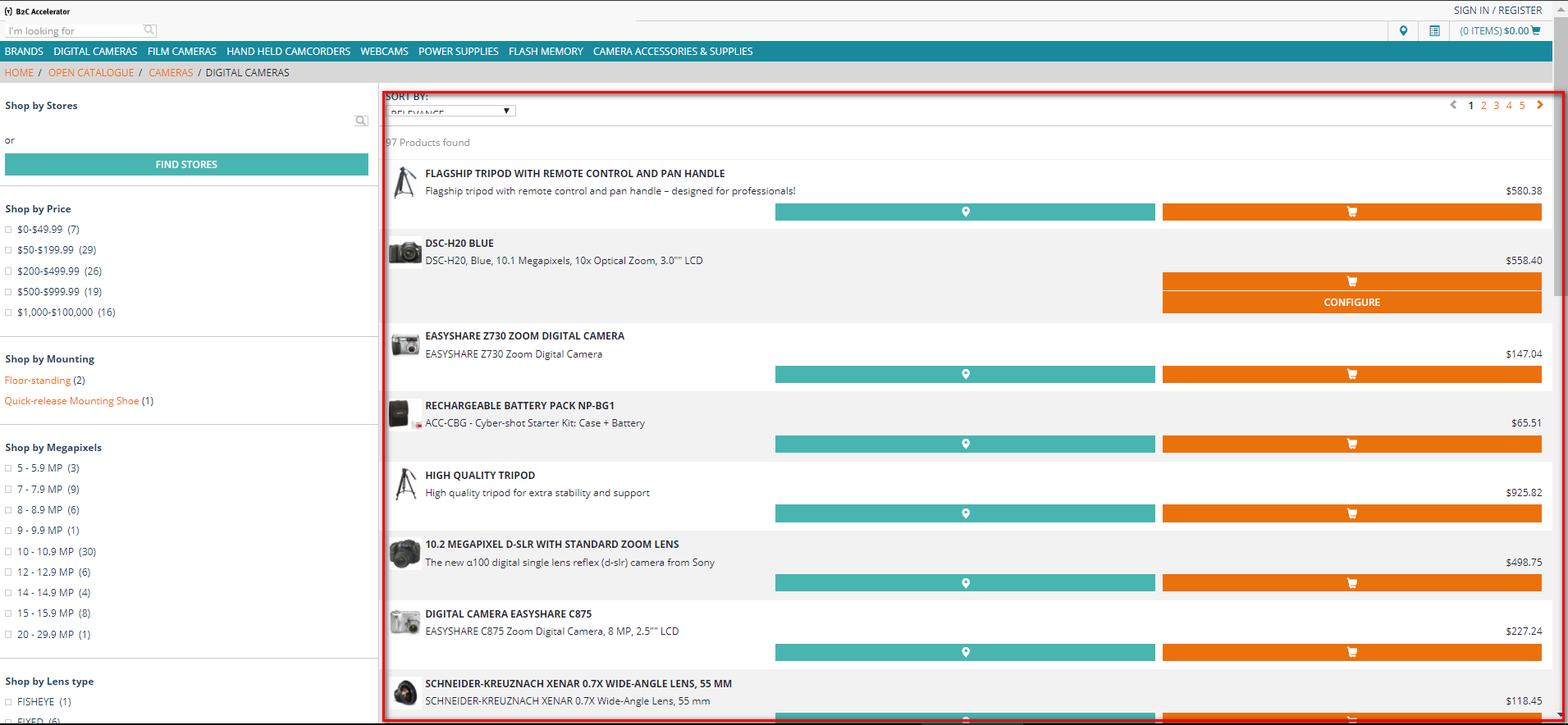1568x725 pixels.
Task: Filter by Quick-release Mounting Shoe
Action: (71, 401)
